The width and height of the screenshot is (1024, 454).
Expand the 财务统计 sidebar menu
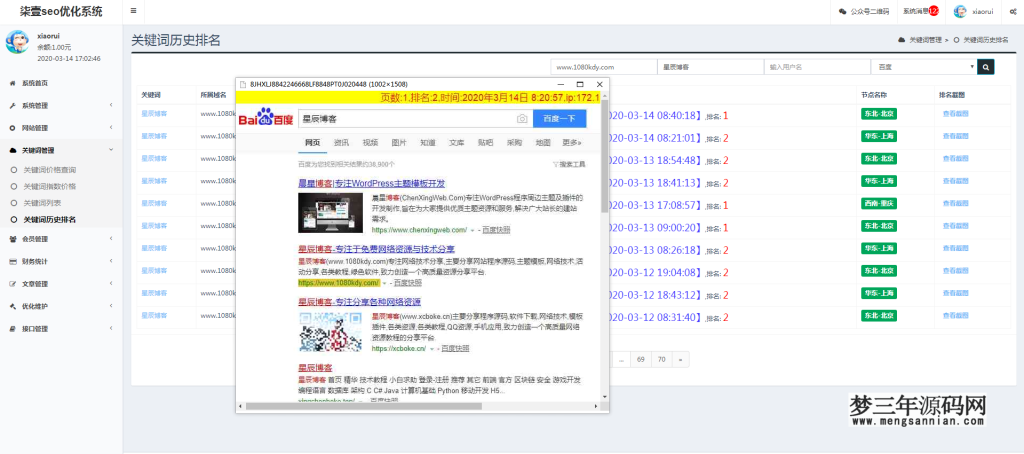point(61,261)
